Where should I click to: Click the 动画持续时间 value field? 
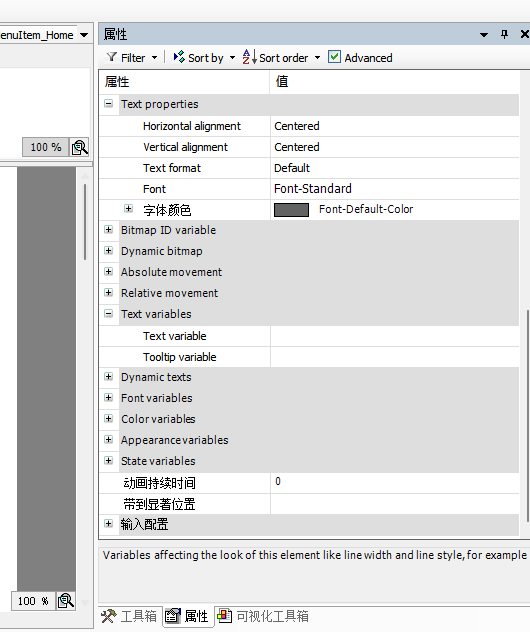click(395, 482)
